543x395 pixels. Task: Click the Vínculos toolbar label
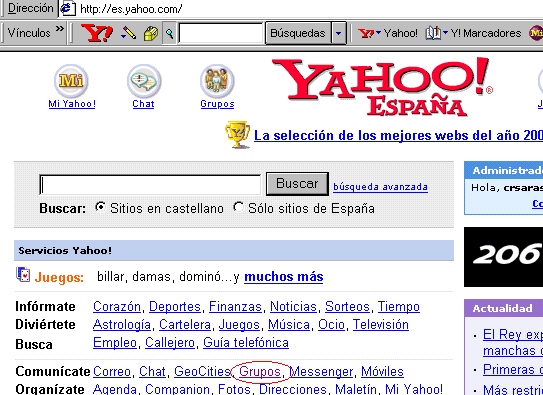29,33
